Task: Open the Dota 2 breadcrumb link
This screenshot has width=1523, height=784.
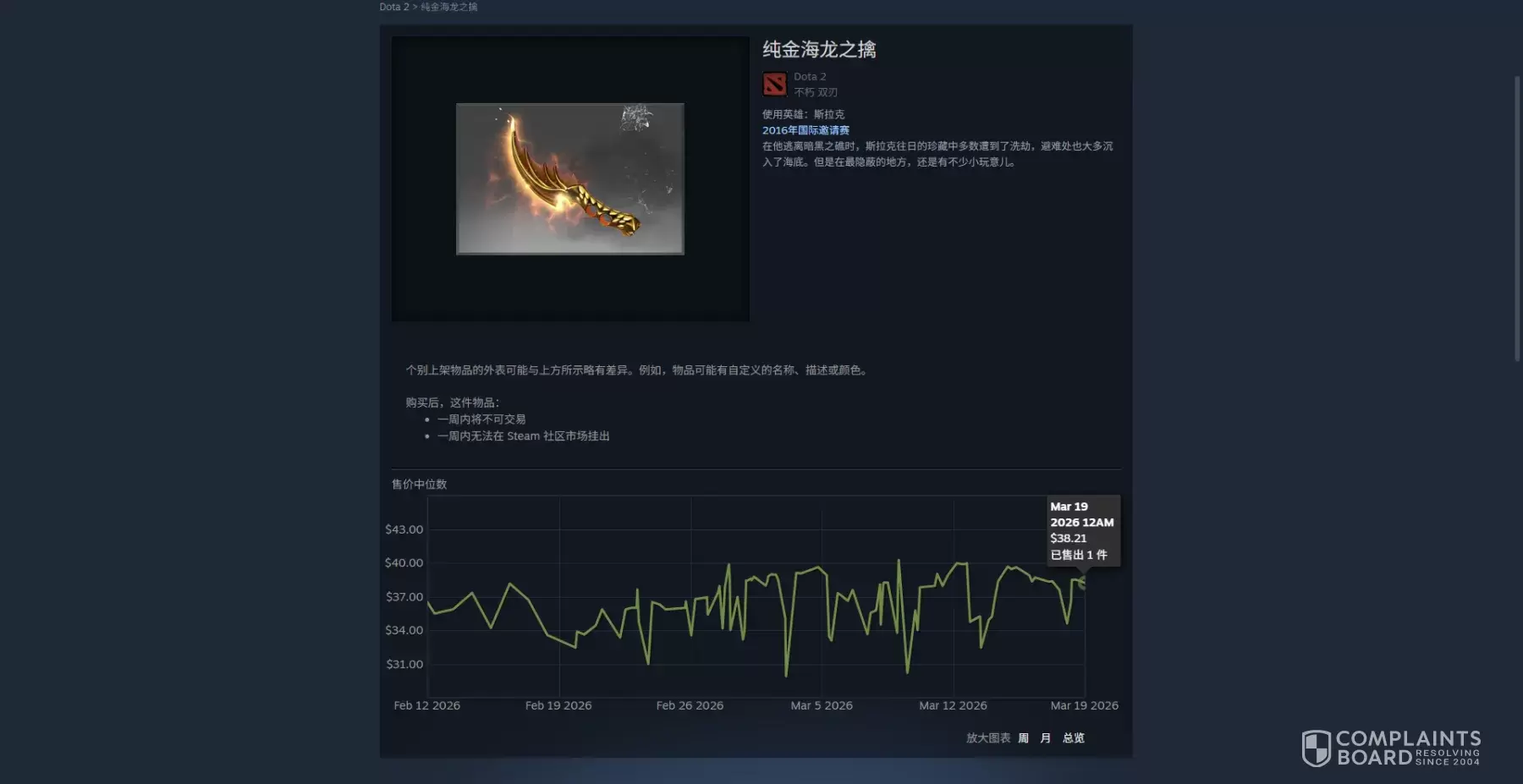Action: tap(393, 7)
